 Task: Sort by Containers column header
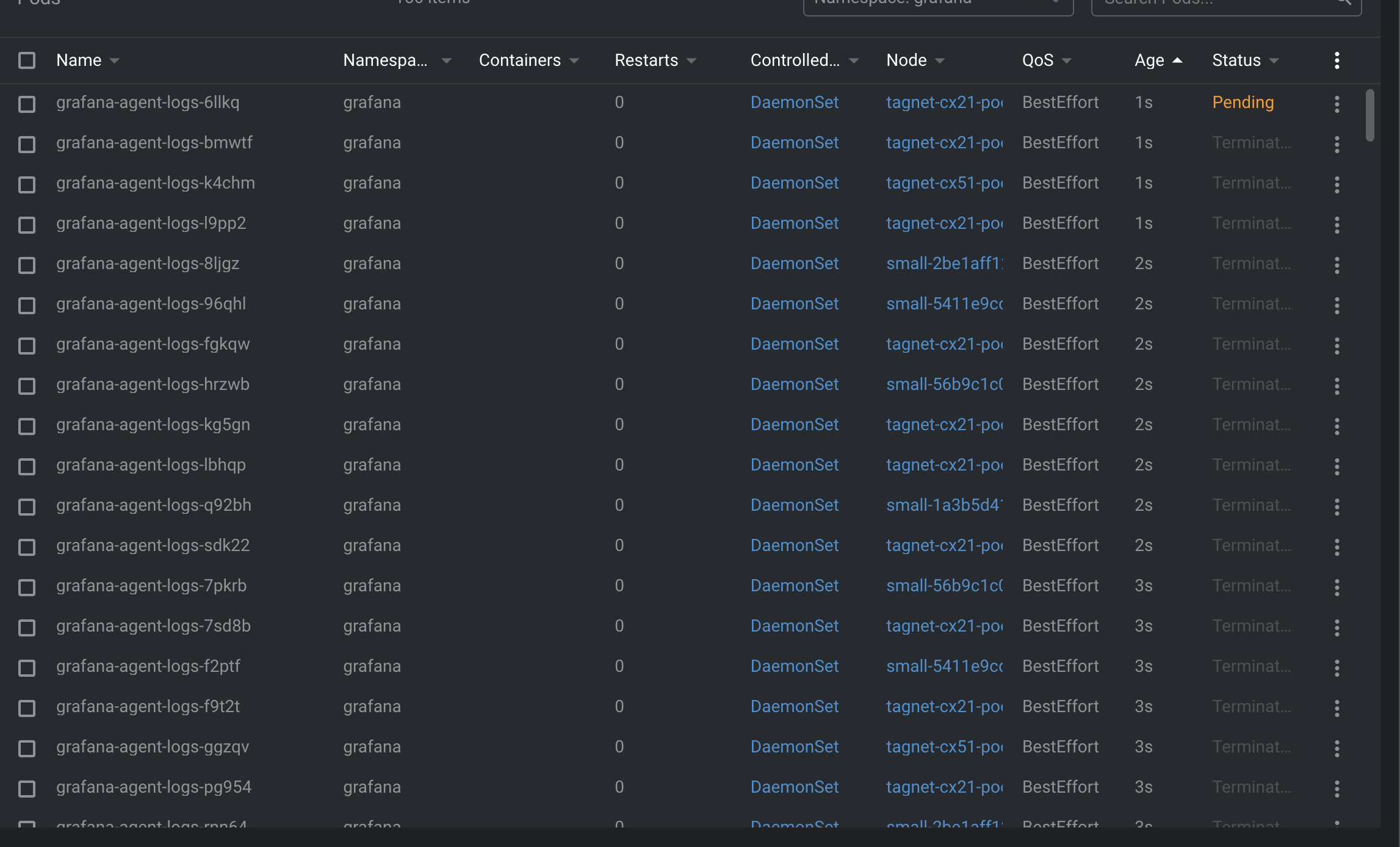click(529, 60)
